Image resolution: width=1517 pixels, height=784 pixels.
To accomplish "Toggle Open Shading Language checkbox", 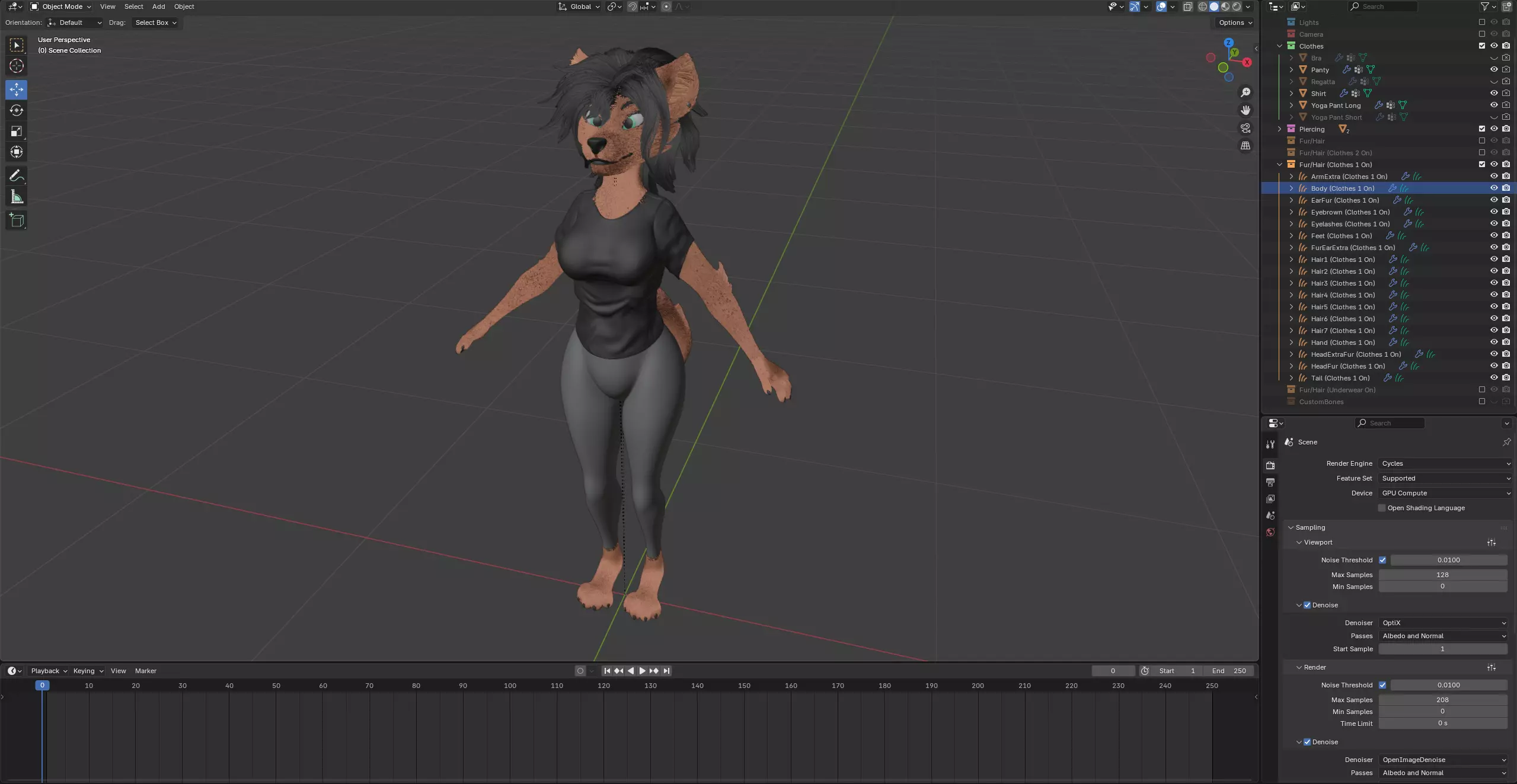I will click(x=1382, y=508).
